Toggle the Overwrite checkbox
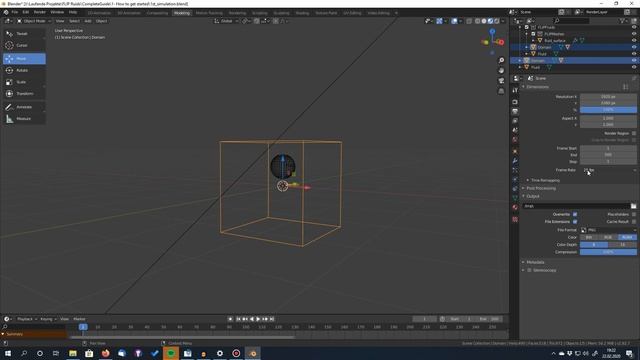The image size is (640, 360). (575, 214)
